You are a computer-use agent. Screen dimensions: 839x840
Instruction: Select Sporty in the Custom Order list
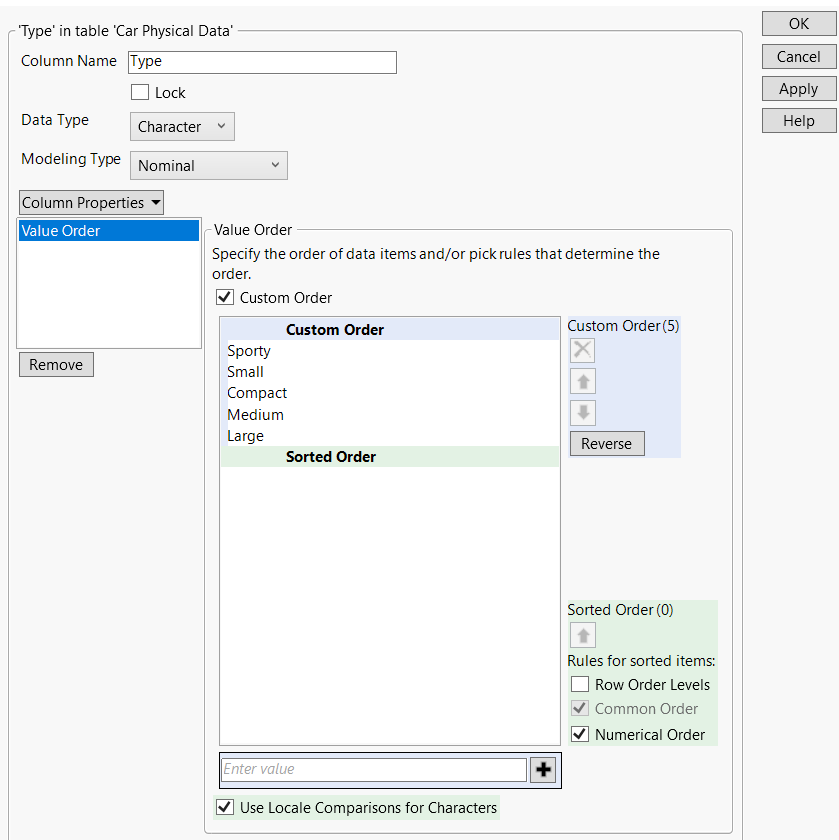pyautogui.click(x=249, y=351)
